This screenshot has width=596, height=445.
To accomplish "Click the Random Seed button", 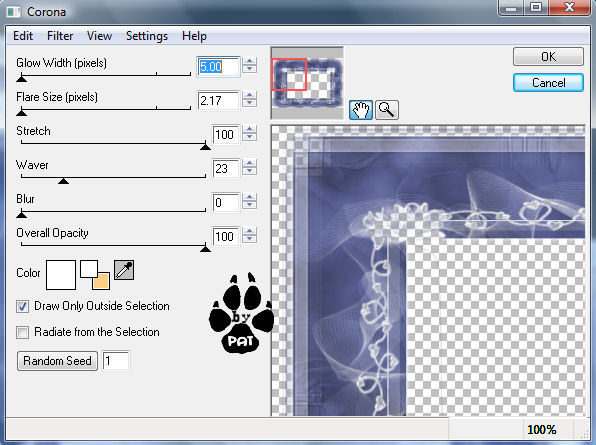I will coord(57,361).
